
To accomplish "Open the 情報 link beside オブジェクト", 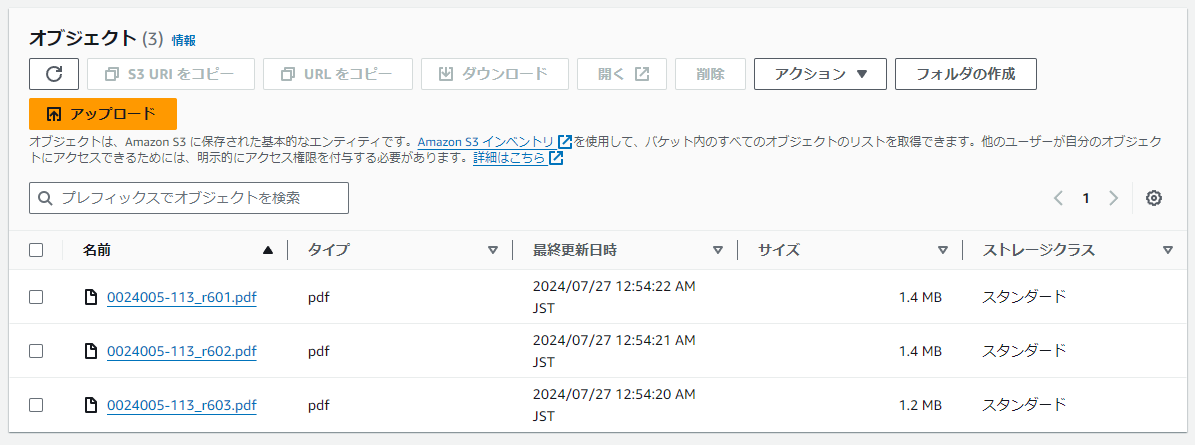I will tap(184, 40).
